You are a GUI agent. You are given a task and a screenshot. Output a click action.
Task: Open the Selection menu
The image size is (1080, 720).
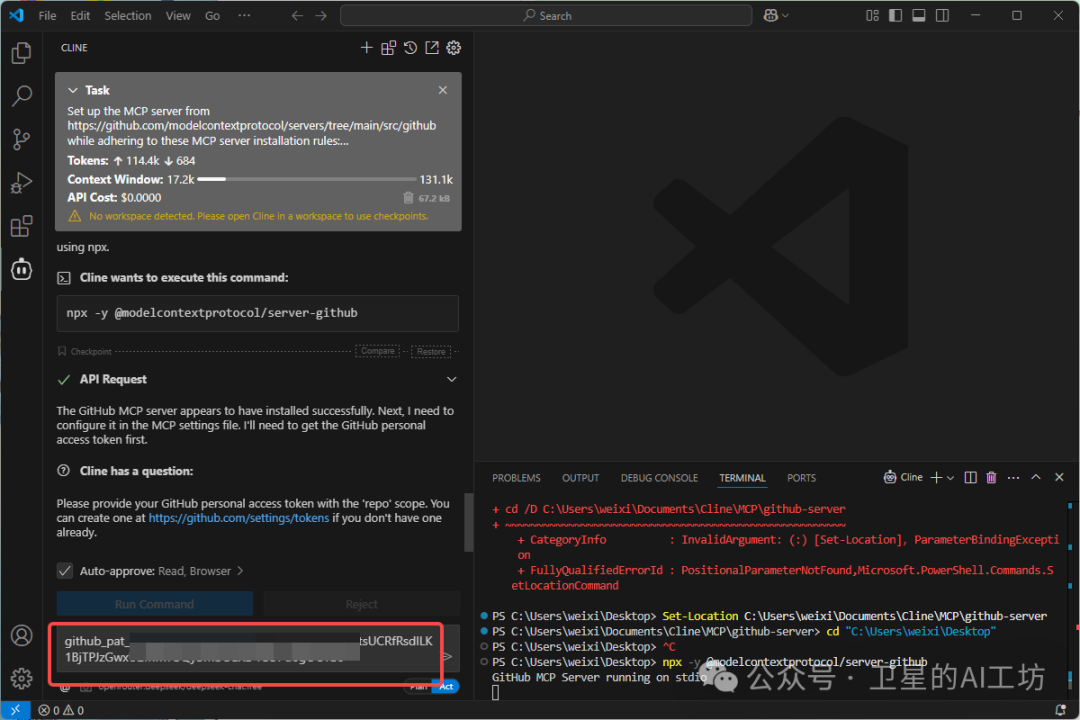click(x=128, y=16)
